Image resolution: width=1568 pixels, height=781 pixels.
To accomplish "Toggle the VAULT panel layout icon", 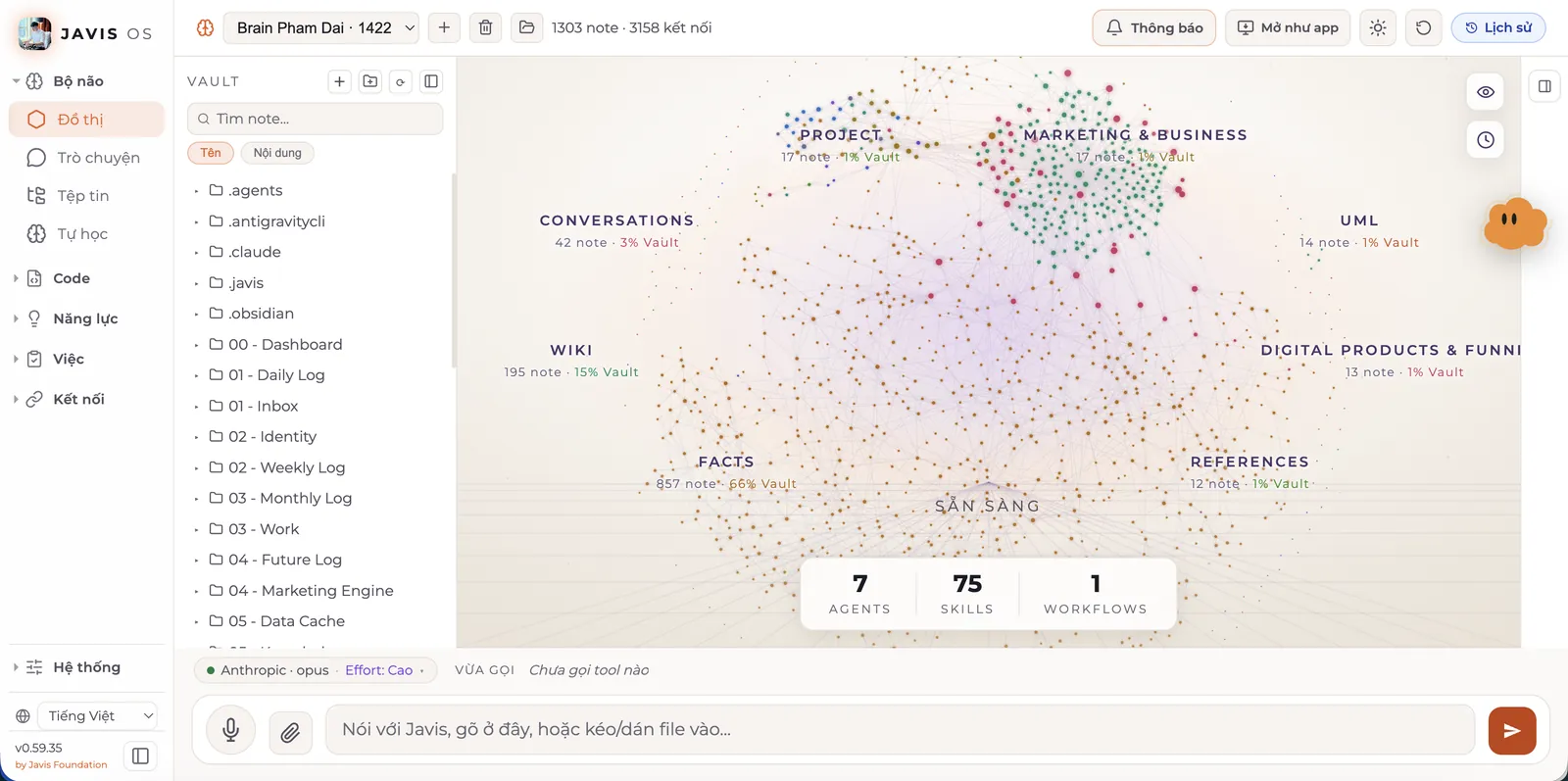I will pyautogui.click(x=431, y=81).
